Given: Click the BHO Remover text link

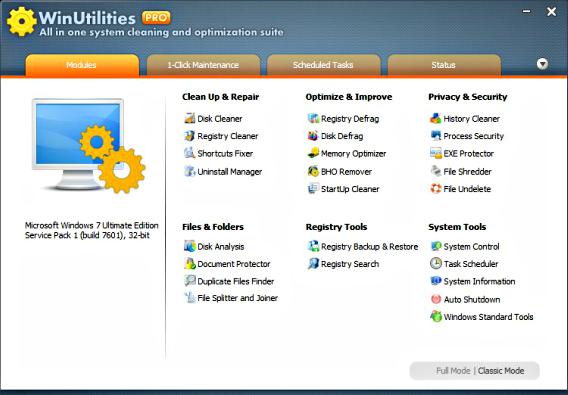Looking at the screenshot, I should 346,171.
